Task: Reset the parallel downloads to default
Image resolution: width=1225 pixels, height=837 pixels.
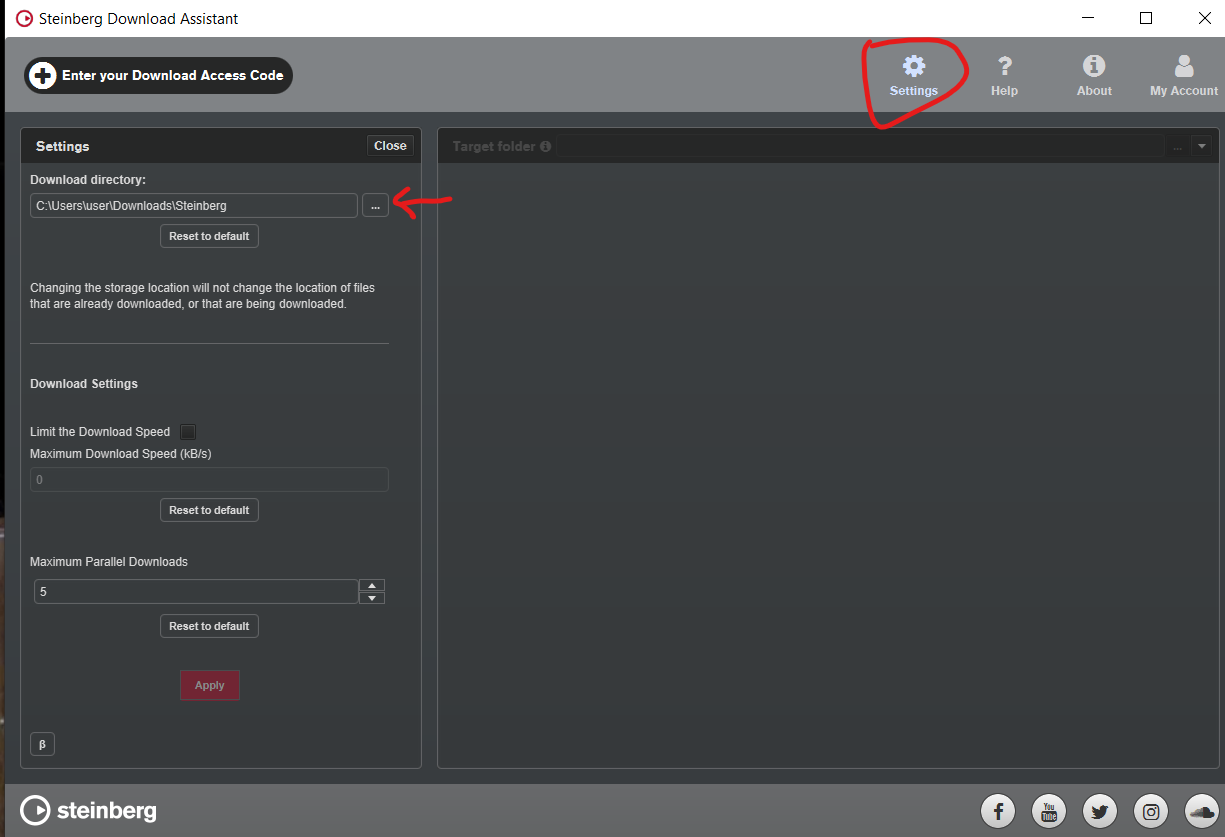Action: coord(210,626)
